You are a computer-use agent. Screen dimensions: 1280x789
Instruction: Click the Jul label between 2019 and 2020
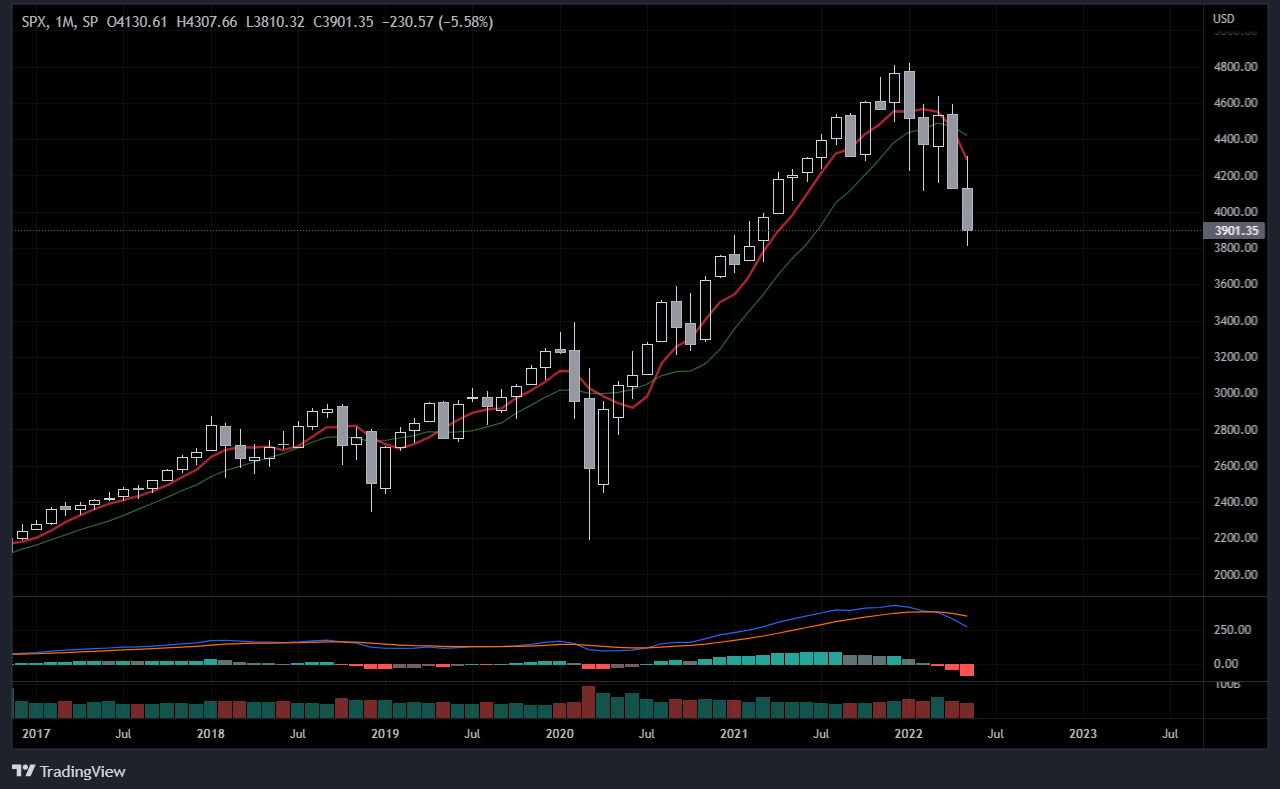click(x=473, y=733)
